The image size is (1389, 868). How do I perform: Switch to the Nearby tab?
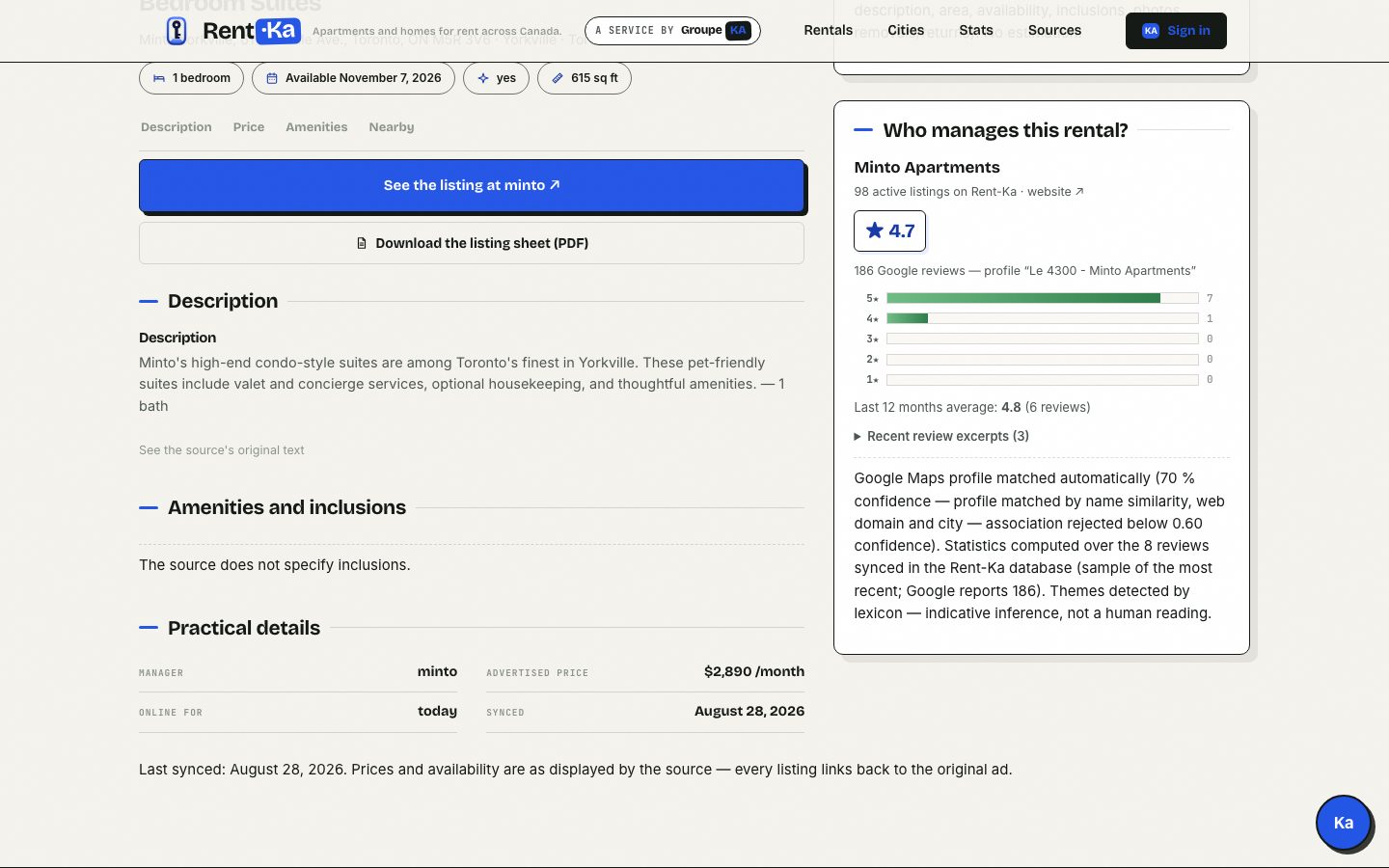coord(392,127)
